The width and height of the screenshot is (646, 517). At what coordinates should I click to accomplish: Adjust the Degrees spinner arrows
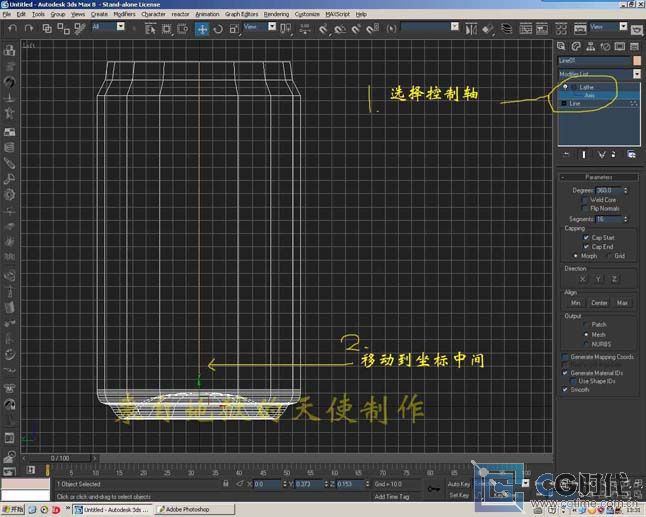point(625,190)
